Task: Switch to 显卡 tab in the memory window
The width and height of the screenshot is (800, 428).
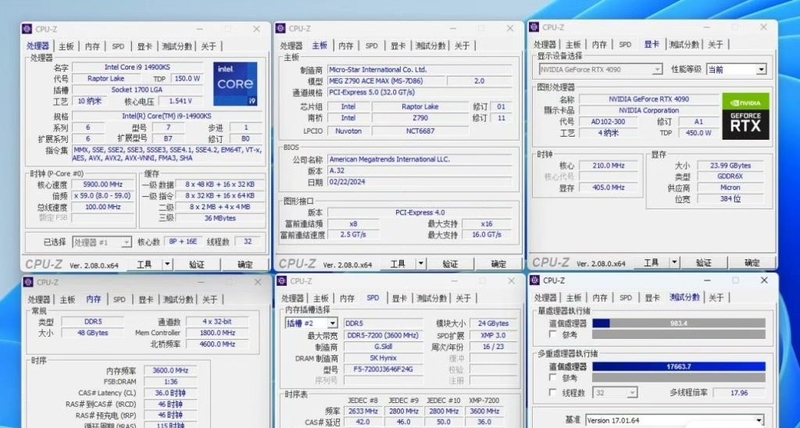Action: click(146, 299)
